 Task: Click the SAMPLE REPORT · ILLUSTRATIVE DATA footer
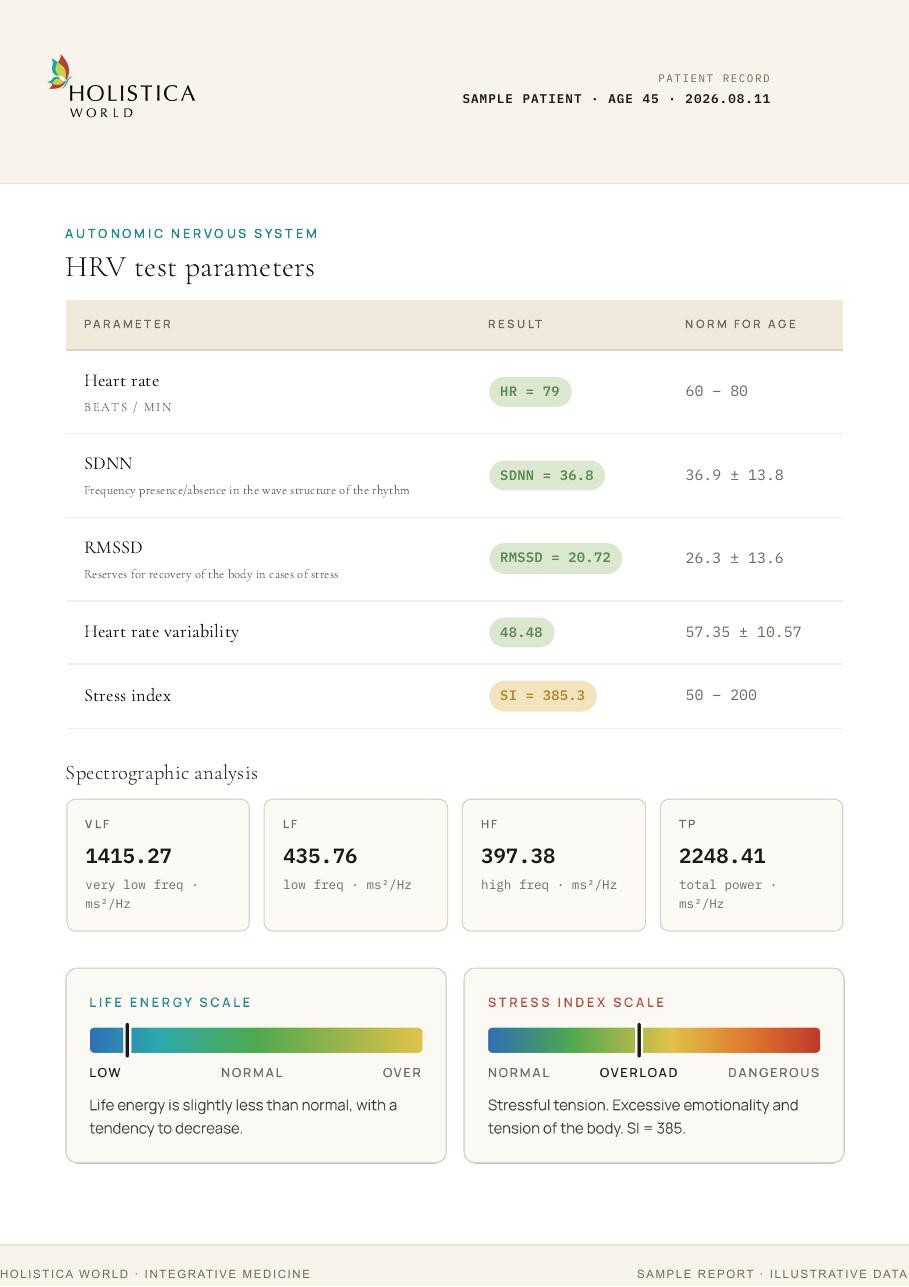(772, 1274)
